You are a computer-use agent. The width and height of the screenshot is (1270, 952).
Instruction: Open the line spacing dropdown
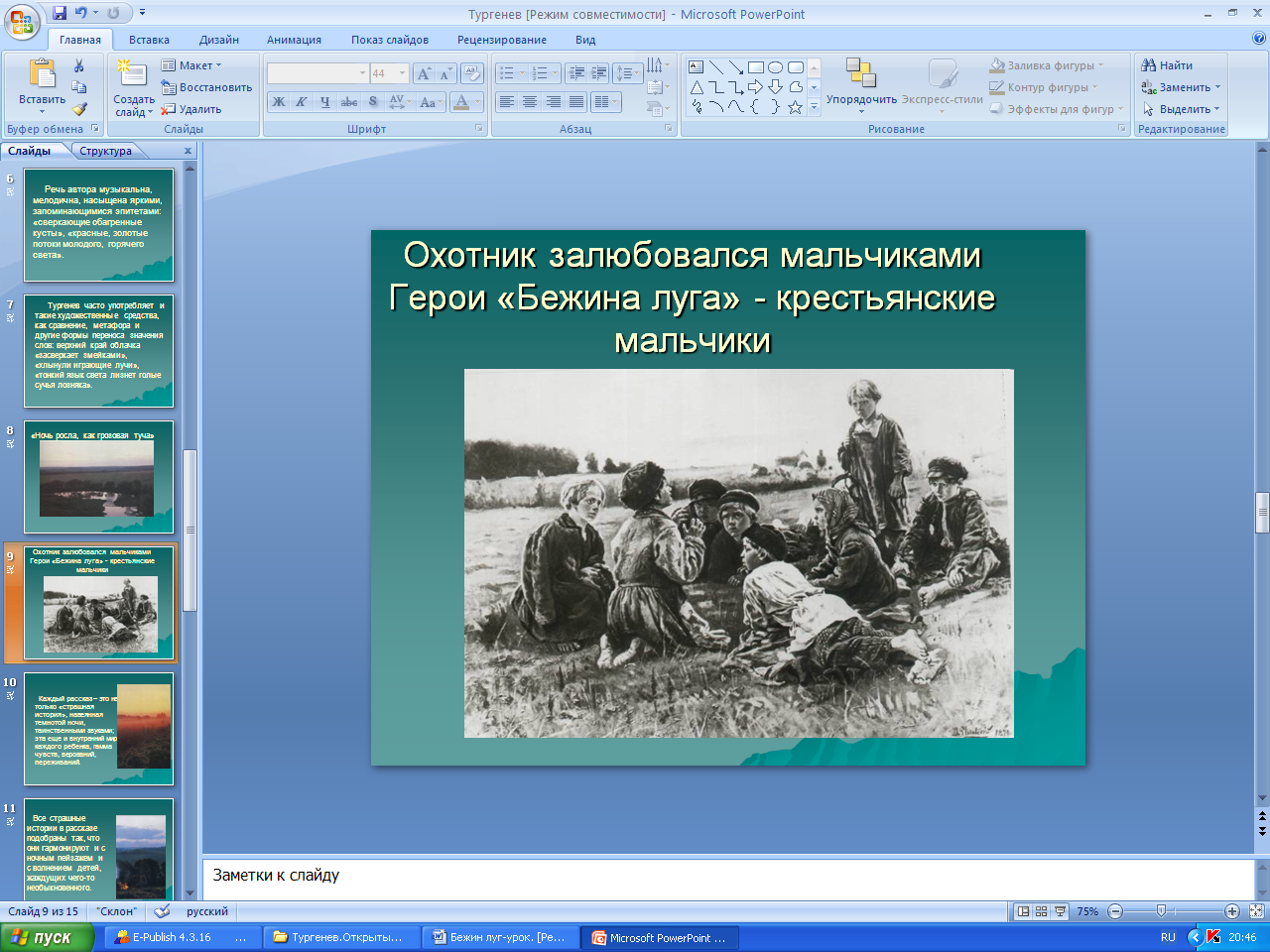[x=628, y=73]
